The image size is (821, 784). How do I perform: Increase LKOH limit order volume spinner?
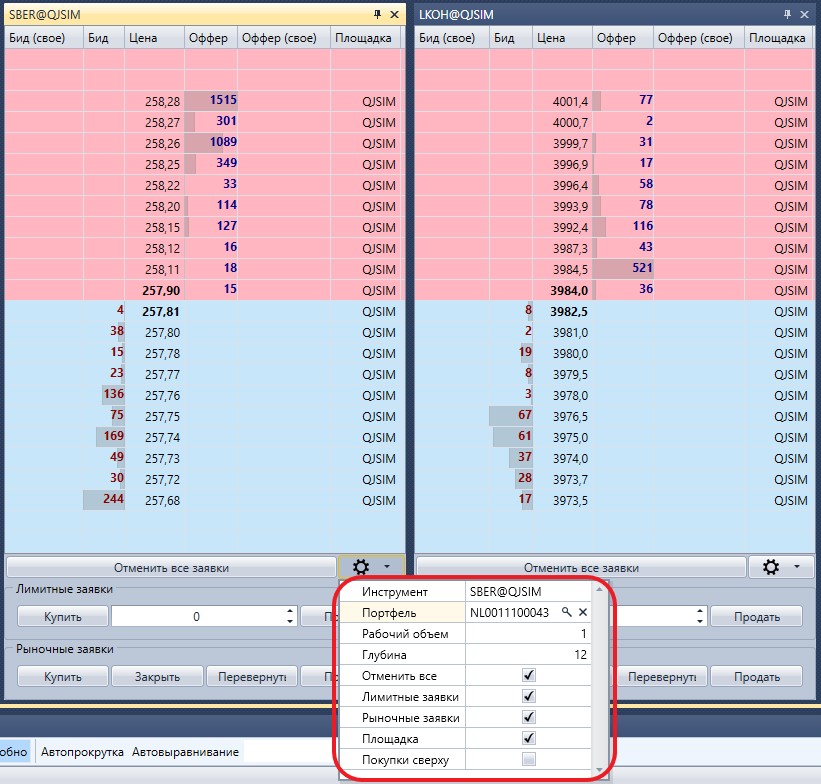(x=700, y=611)
